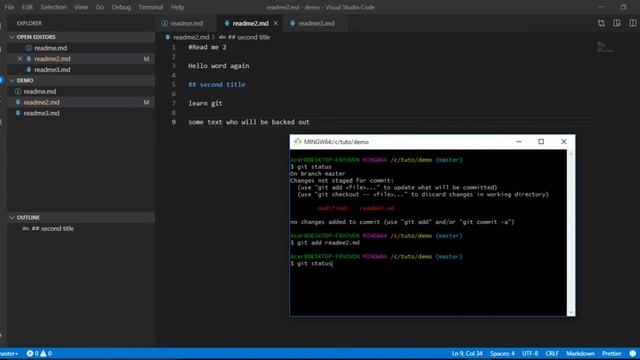Screen dimensions: 640x360
Task: Click line 1 '#Read me 2' in editor
Action: [x=207, y=47]
